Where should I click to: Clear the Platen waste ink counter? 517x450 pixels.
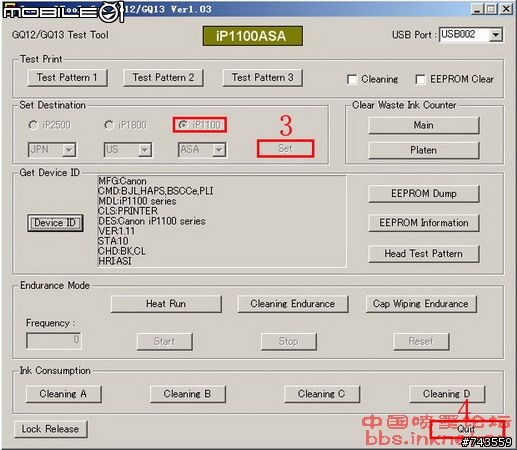[x=424, y=150]
